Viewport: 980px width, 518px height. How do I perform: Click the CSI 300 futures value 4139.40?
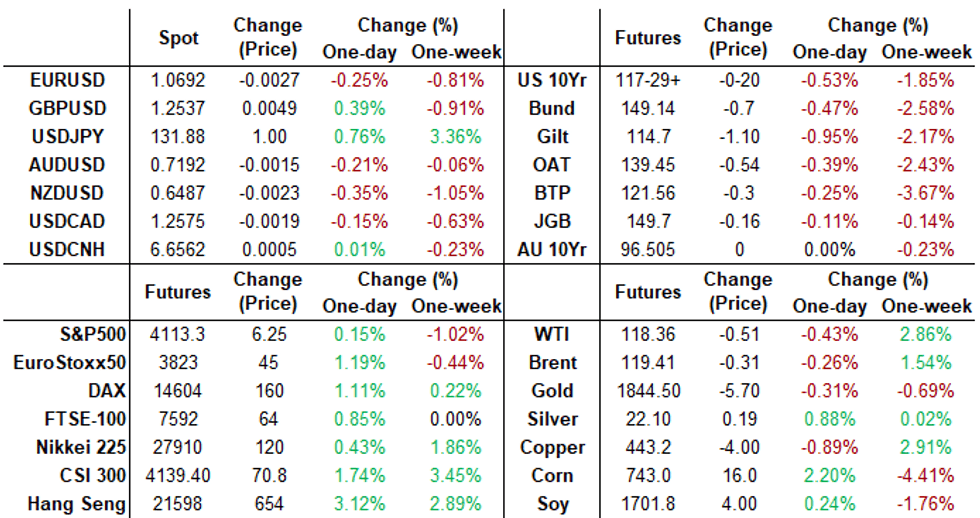(x=179, y=476)
